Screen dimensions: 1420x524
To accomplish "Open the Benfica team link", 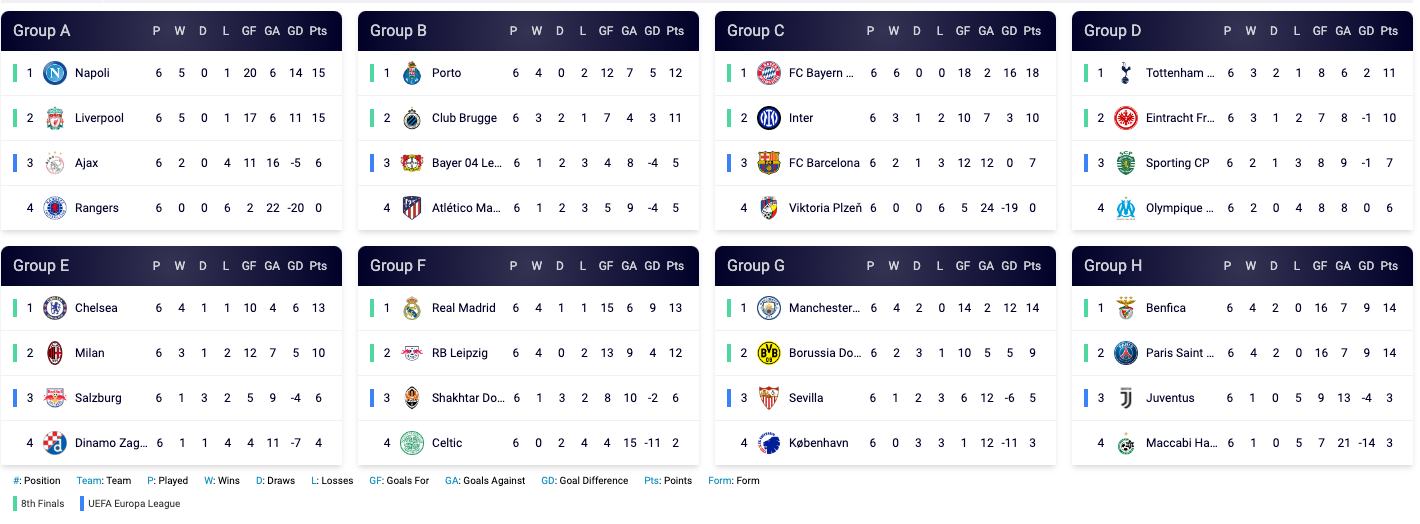I will point(1165,308).
